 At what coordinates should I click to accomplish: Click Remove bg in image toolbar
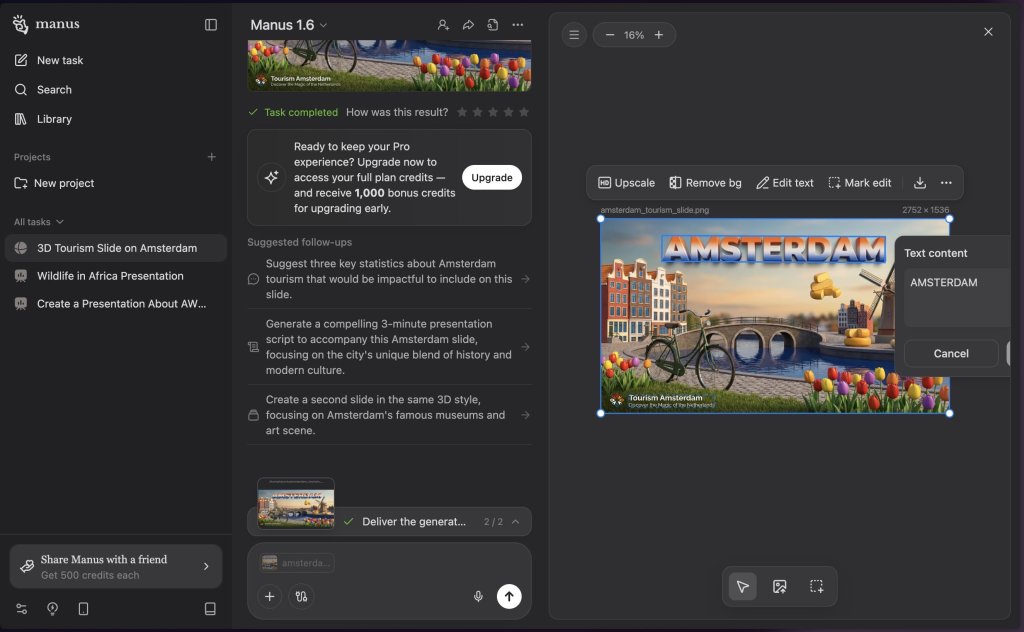[705, 183]
